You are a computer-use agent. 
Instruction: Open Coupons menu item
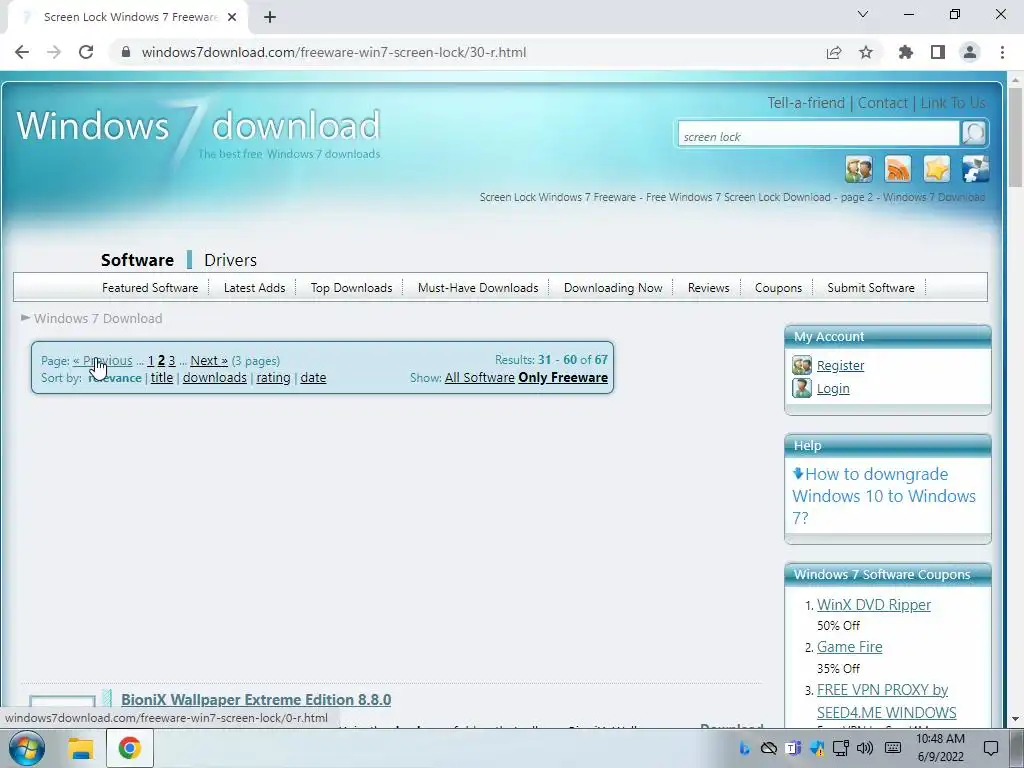pos(778,288)
